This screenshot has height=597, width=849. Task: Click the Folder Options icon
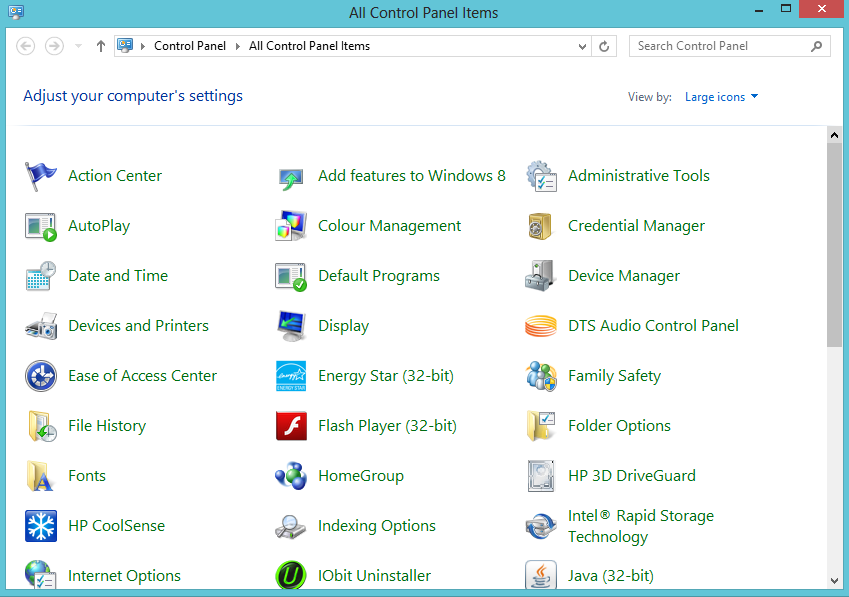[x=541, y=426]
